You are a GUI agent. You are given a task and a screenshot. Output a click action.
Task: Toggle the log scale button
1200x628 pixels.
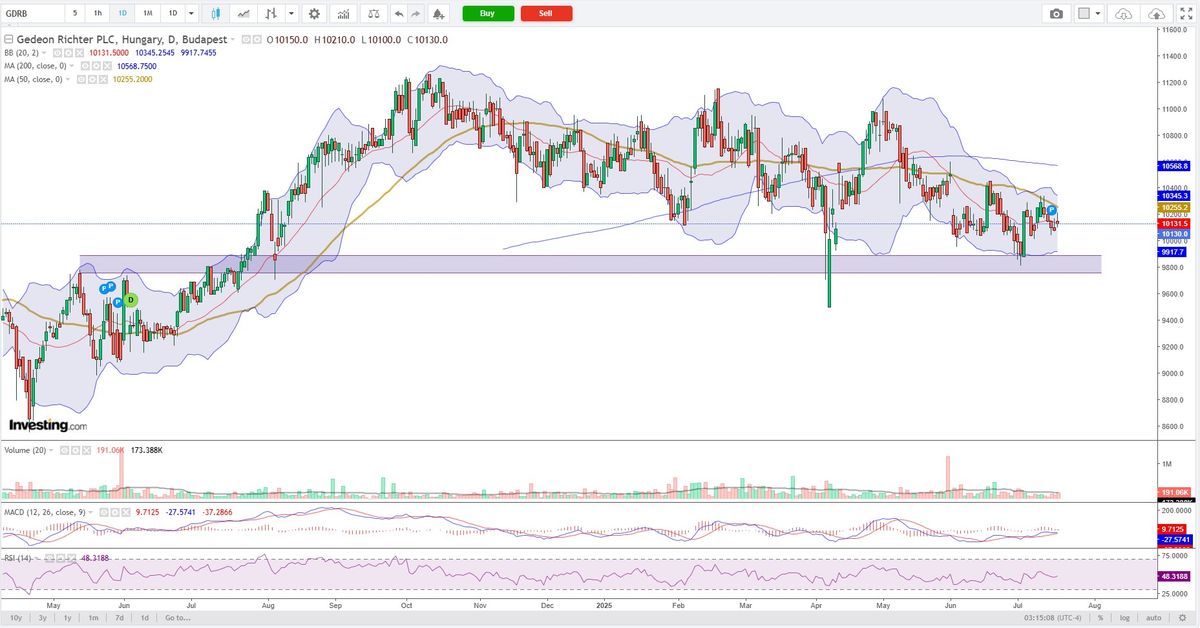click(1124, 618)
